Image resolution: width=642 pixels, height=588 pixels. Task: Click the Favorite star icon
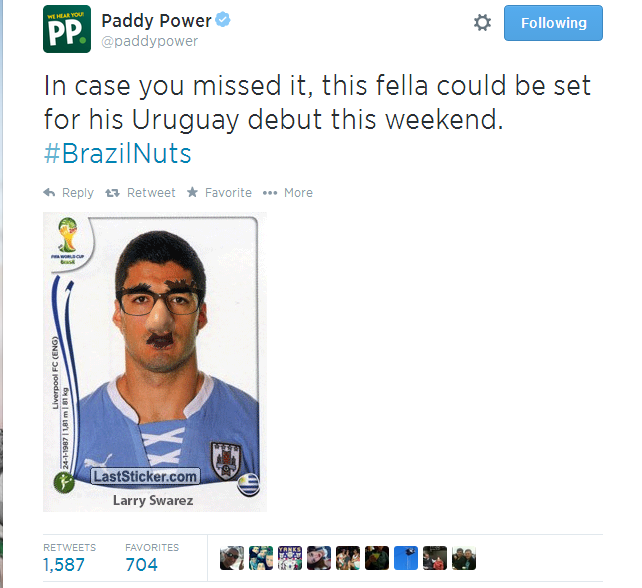[x=192, y=192]
